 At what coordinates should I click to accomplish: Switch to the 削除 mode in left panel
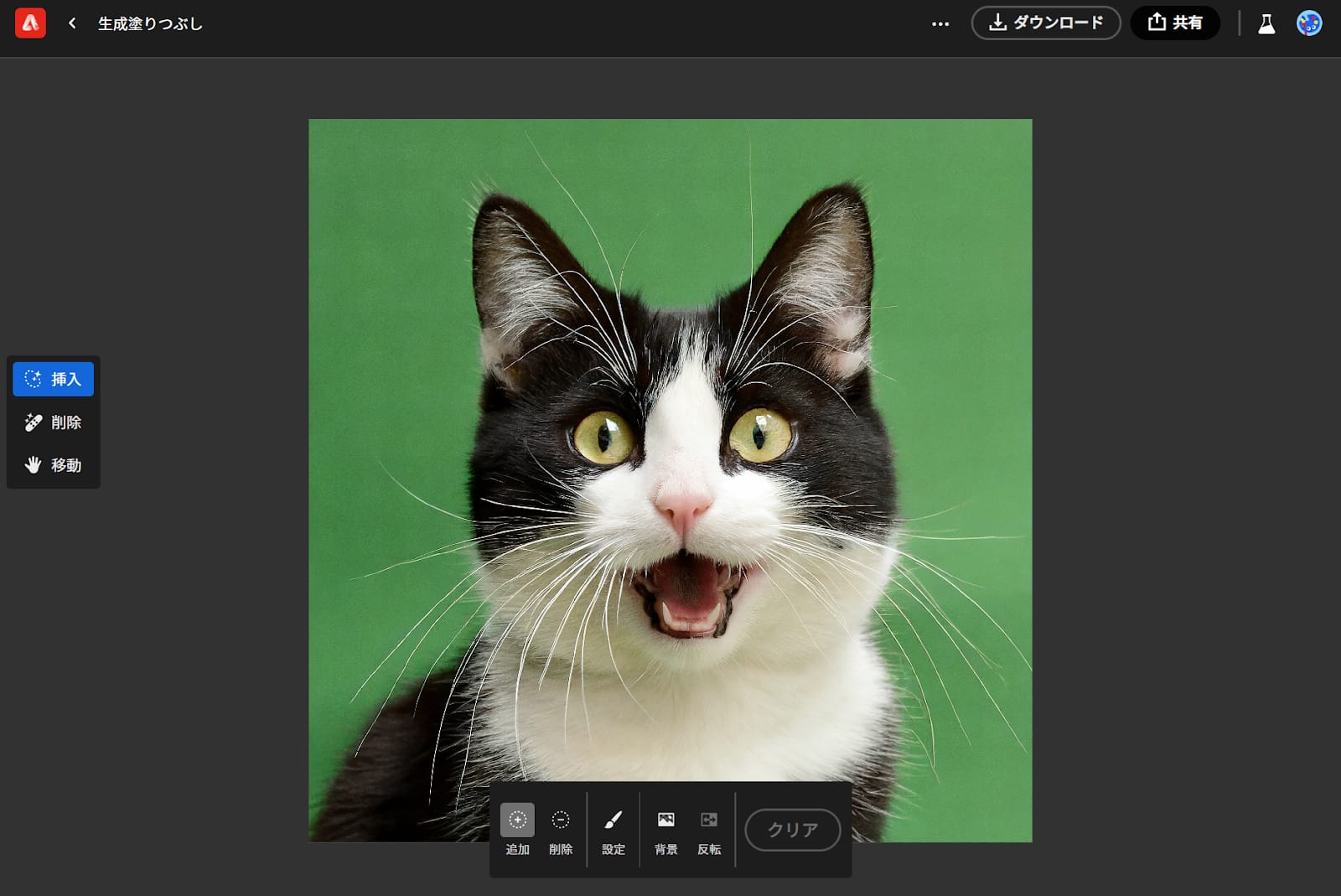pyautogui.click(x=54, y=422)
